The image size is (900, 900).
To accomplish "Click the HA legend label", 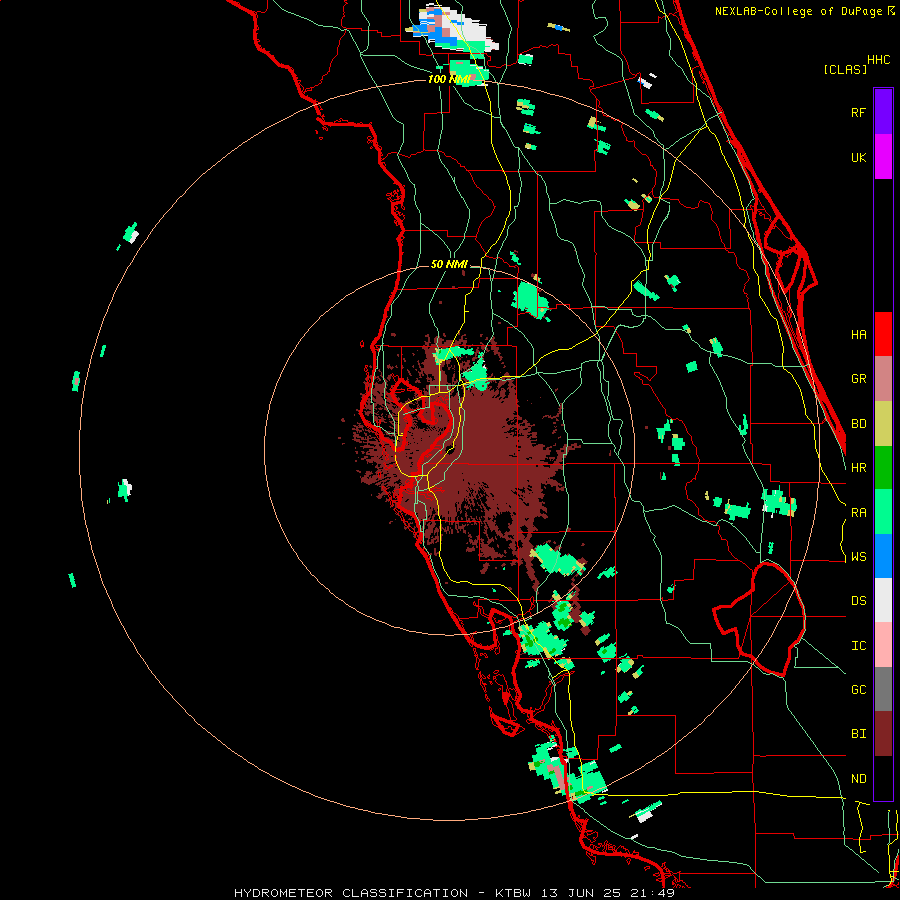I will [858, 335].
